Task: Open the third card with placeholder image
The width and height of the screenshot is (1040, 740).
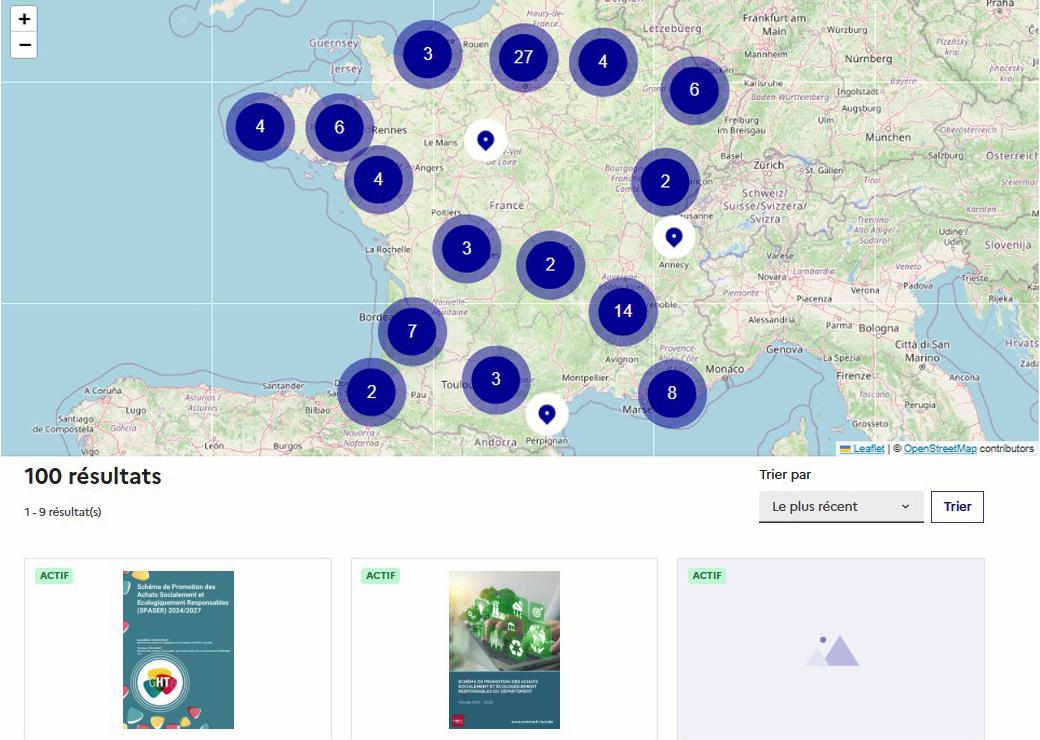Action: [830, 650]
